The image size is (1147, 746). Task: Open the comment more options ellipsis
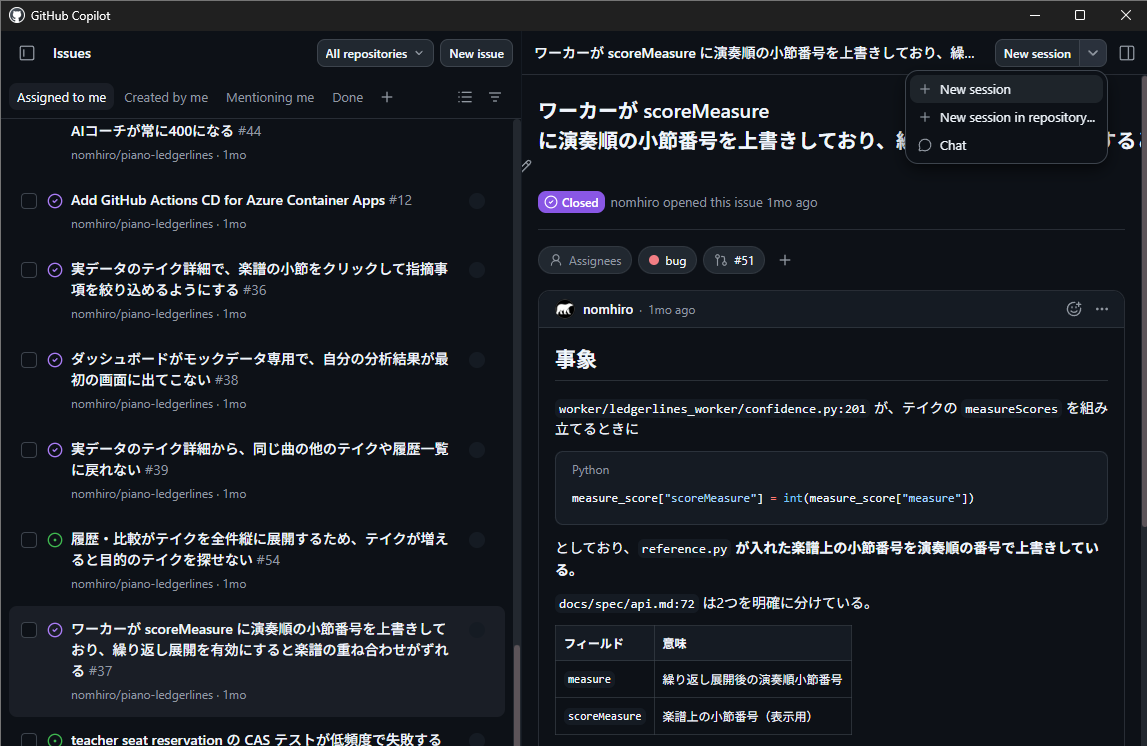1102,309
